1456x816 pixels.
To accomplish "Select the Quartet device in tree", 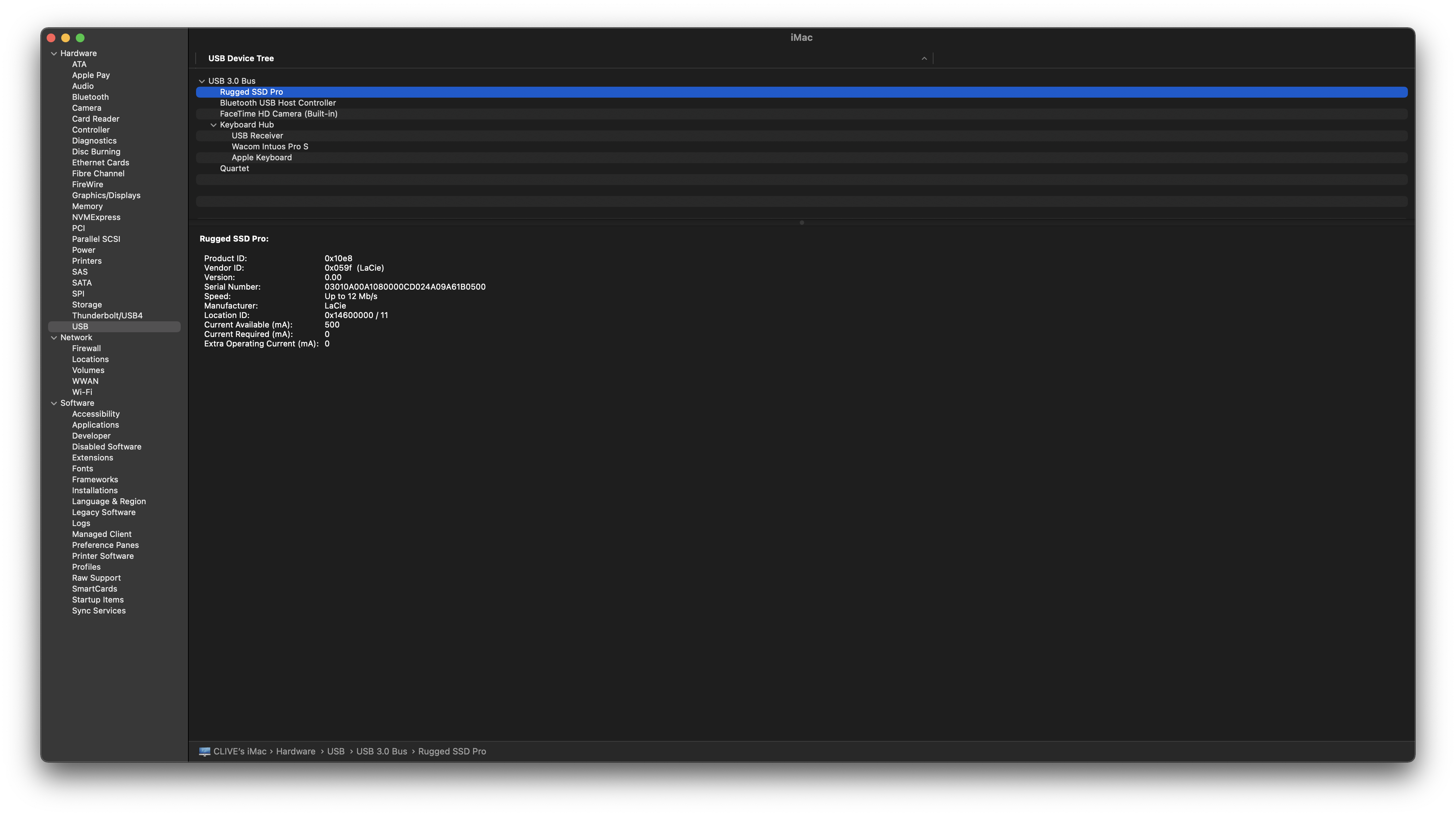I will (234, 168).
